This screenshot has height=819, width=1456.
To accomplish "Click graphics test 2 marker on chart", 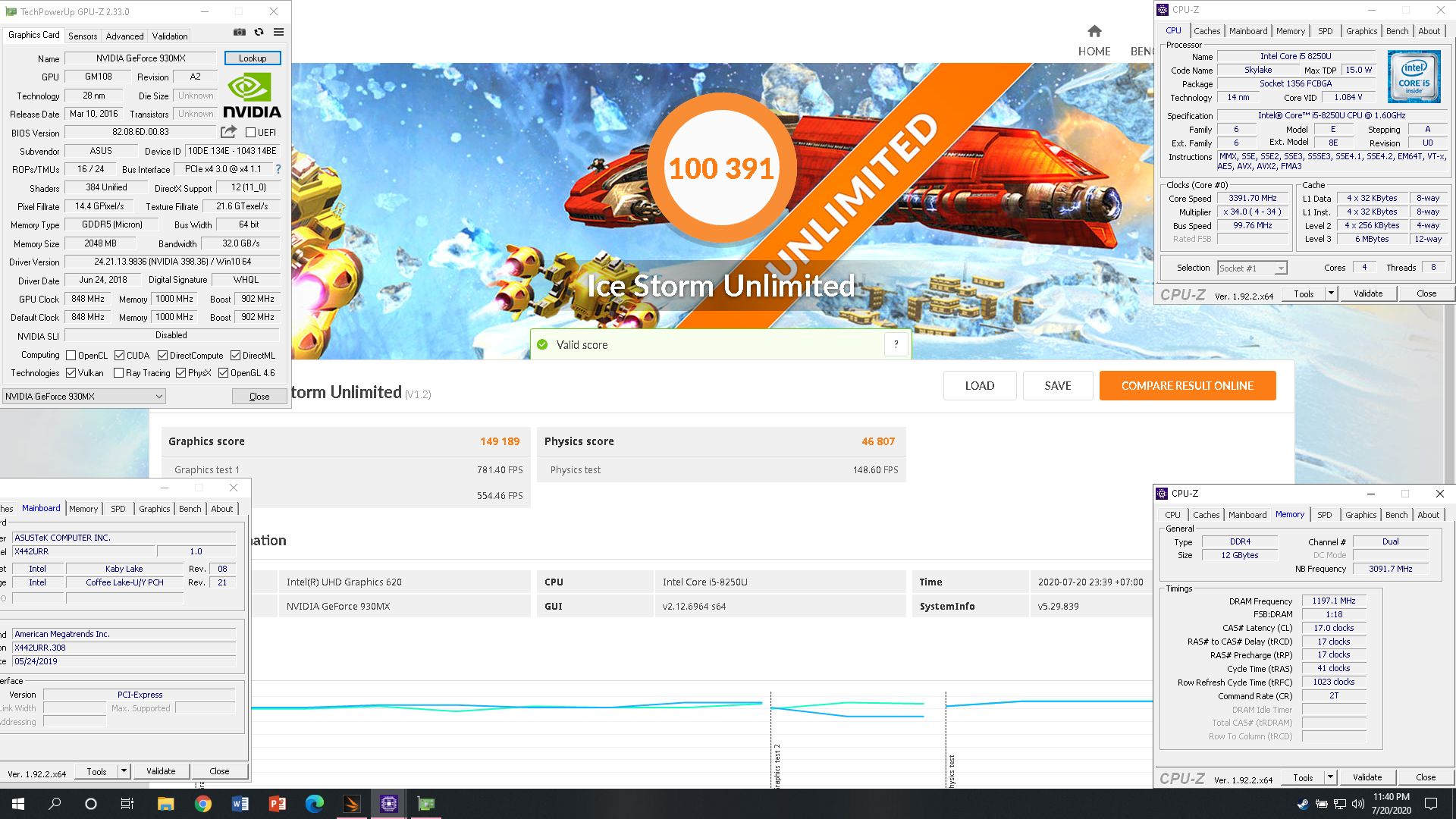I will pos(777,766).
